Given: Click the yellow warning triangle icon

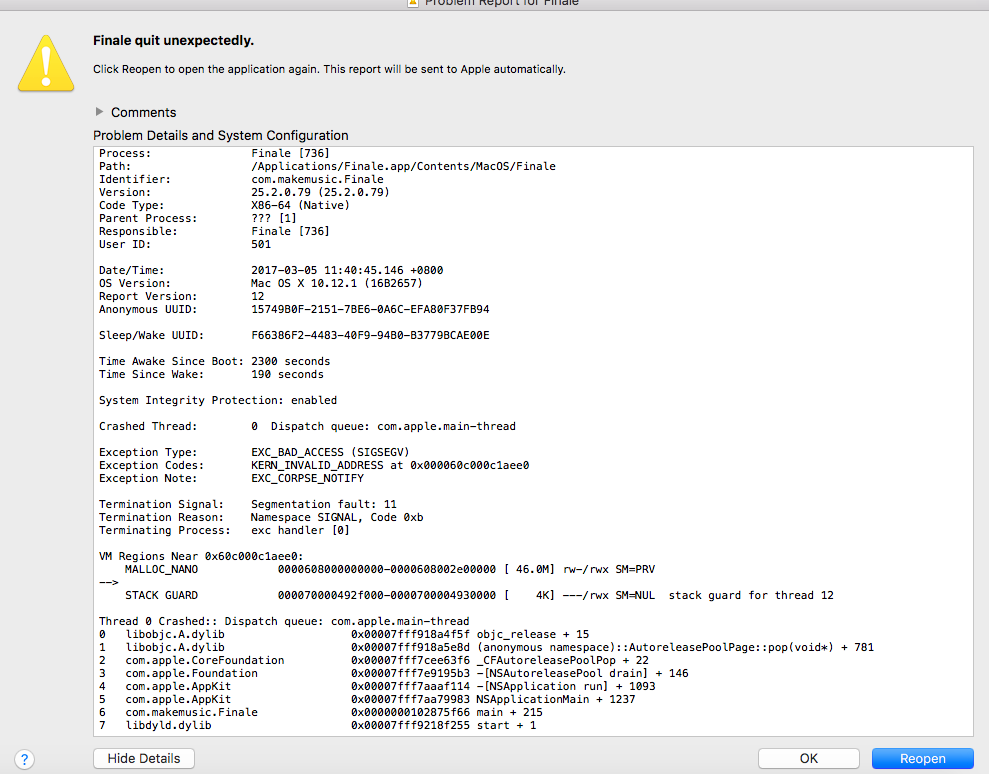Looking at the screenshot, I should click(46, 62).
